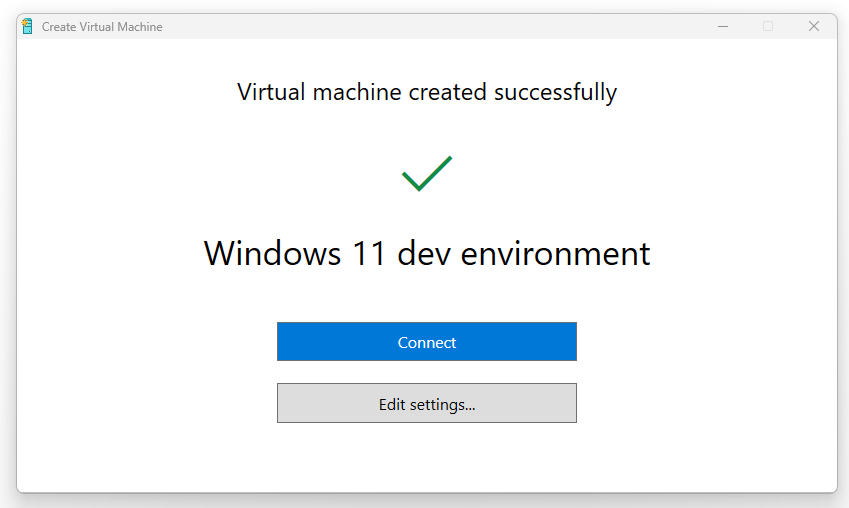Open Edit settings for the VM
Viewport: 849px width, 508px height.
(427, 403)
